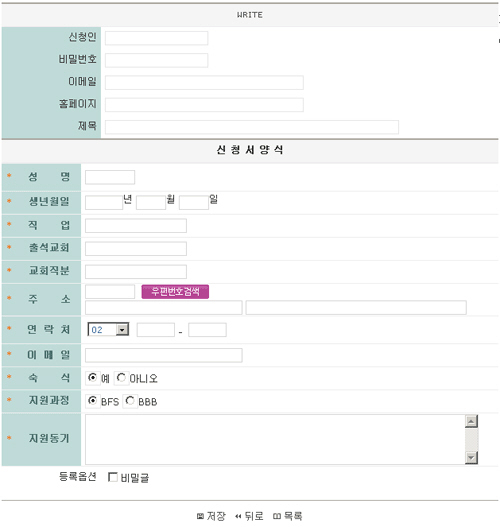Click the 직업 occupation input field
The width and height of the screenshot is (500, 527).
pyautogui.click(x=136, y=226)
